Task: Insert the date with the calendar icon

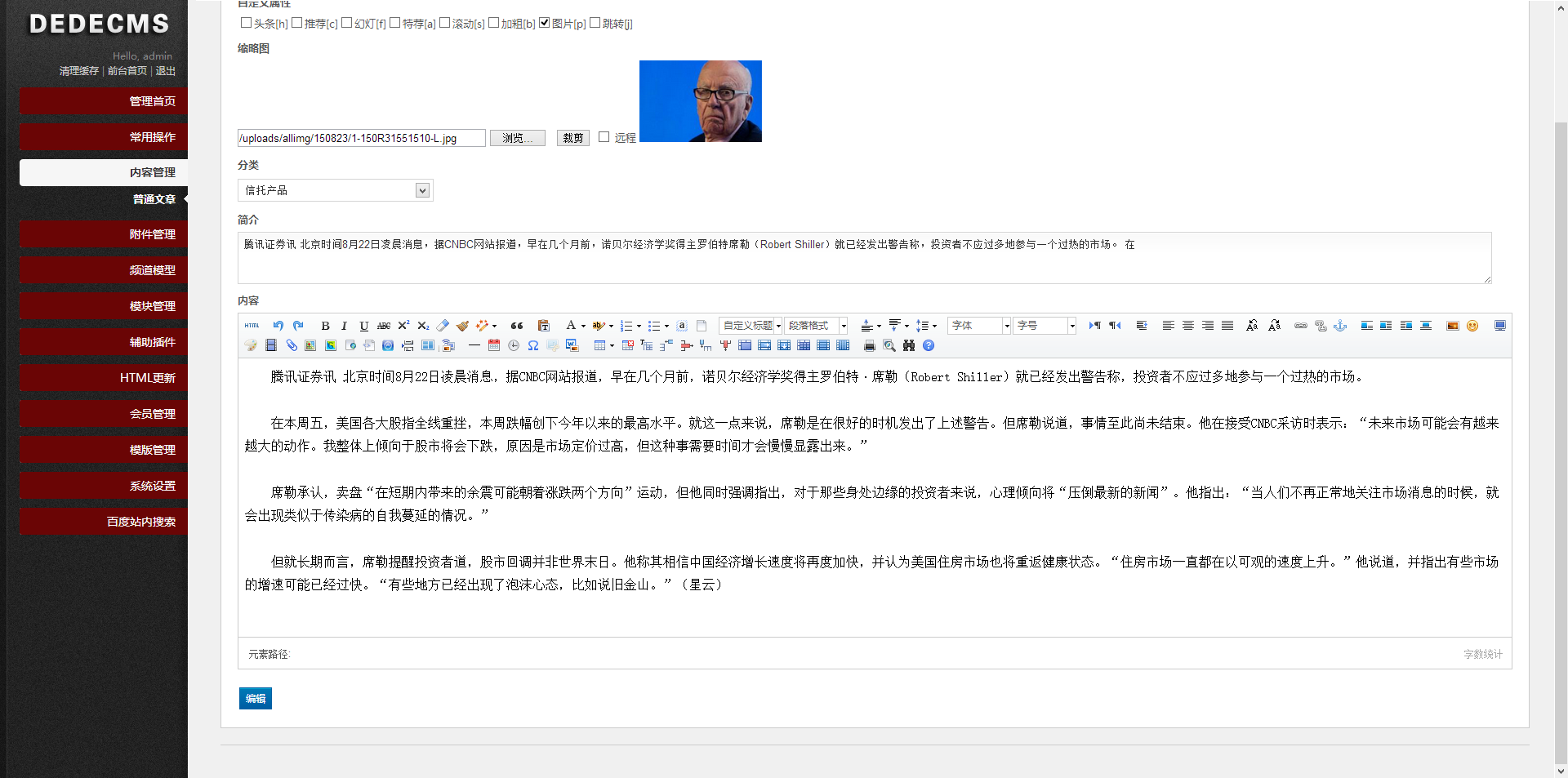Action: click(x=494, y=345)
